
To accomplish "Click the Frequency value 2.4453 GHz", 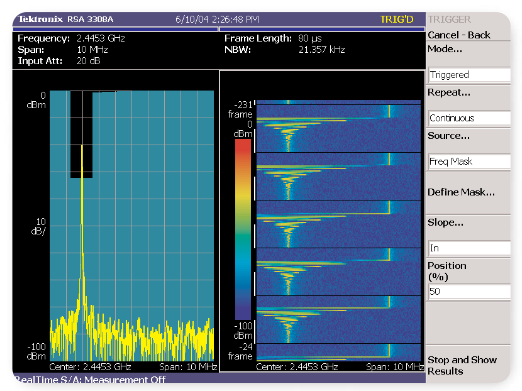I will [x=101, y=38].
